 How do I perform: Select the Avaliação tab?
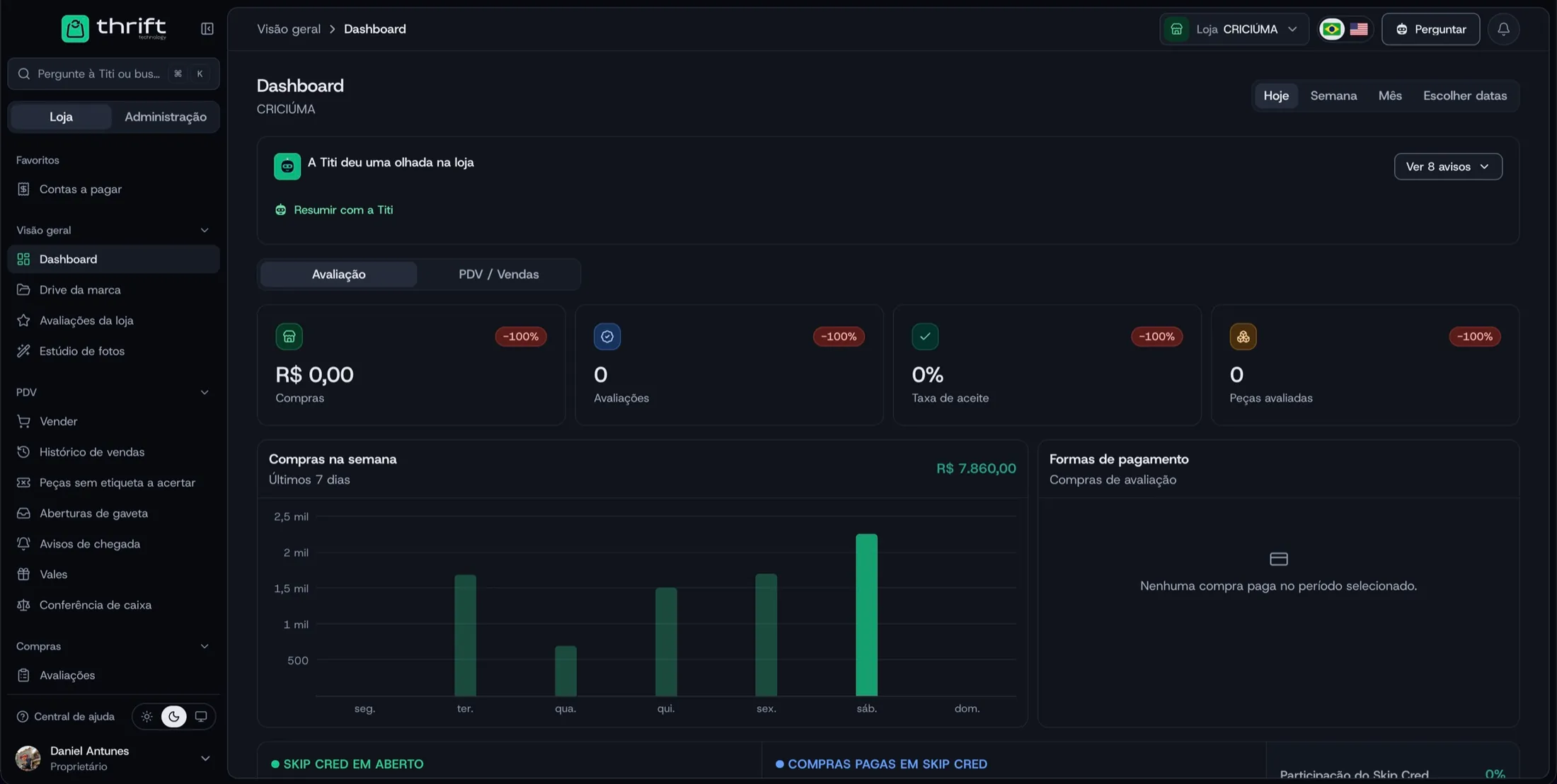tap(338, 275)
